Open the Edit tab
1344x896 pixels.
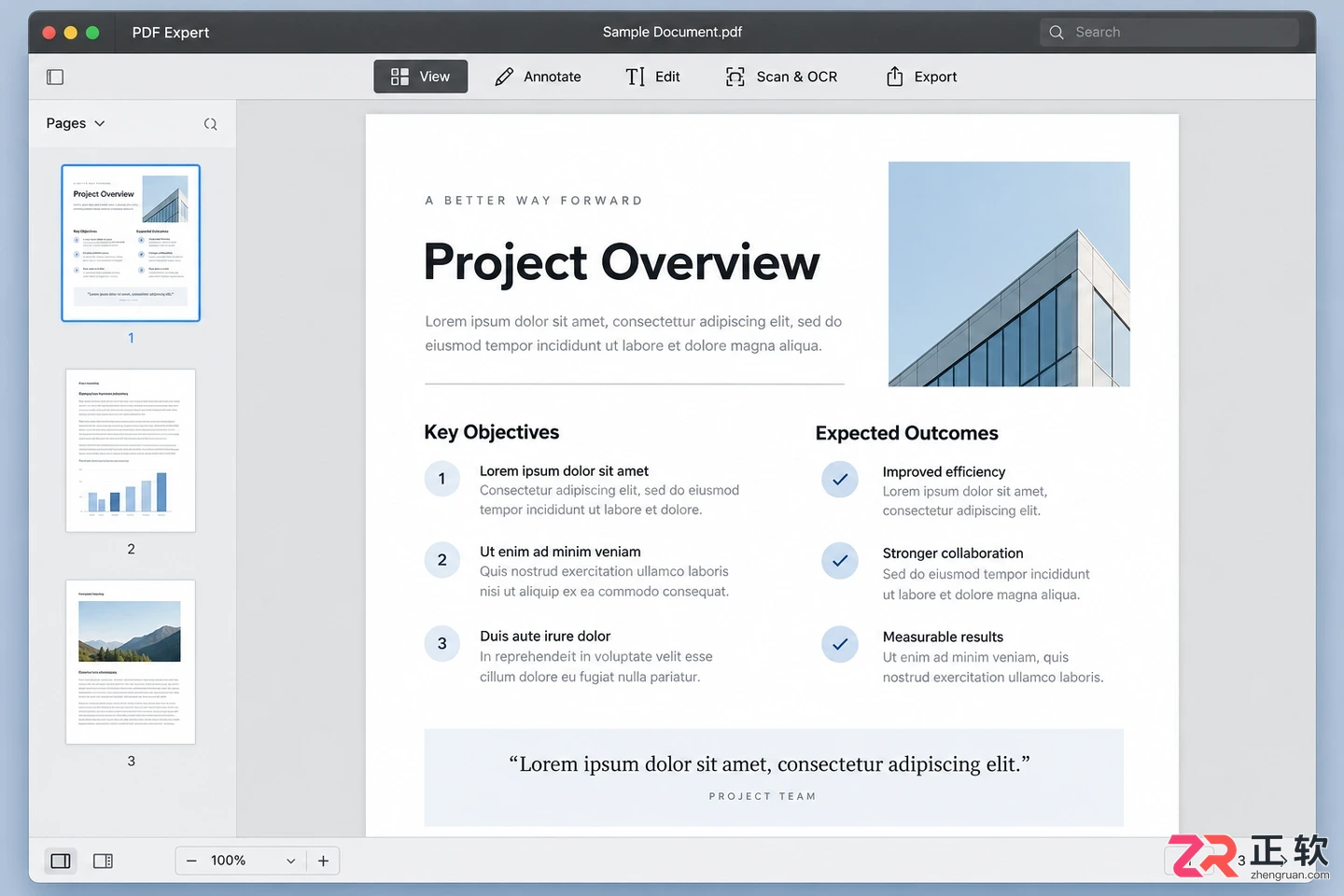[x=652, y=77]
